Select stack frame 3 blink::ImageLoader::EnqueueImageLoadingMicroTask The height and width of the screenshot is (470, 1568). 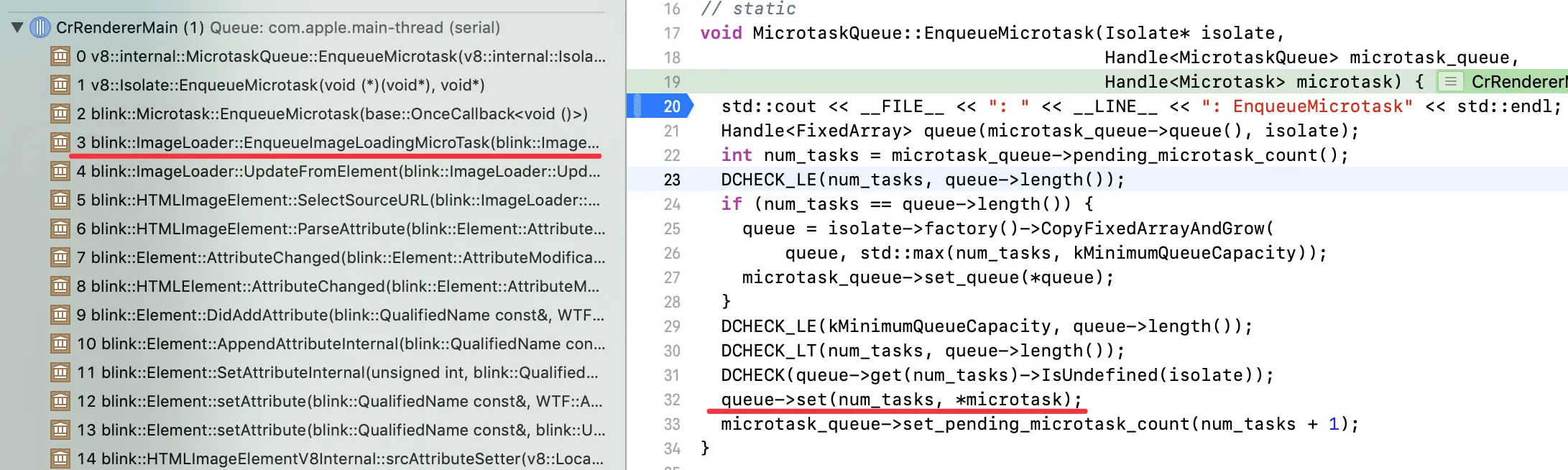(338, 142)
